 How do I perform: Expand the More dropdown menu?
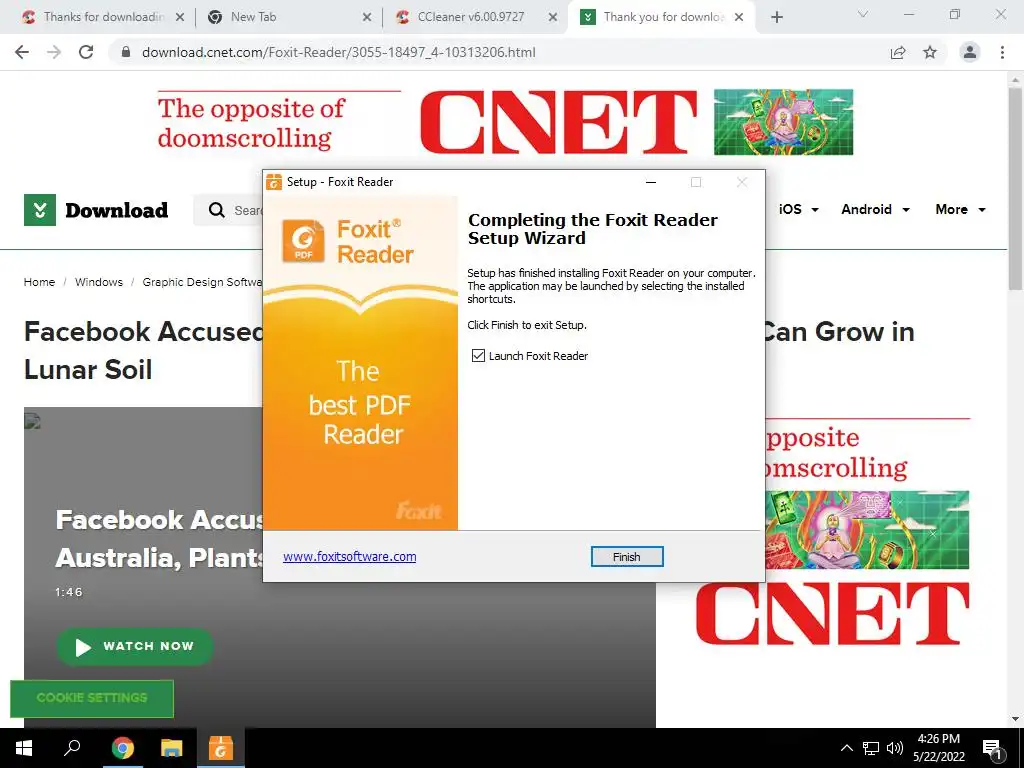[961, 210]
